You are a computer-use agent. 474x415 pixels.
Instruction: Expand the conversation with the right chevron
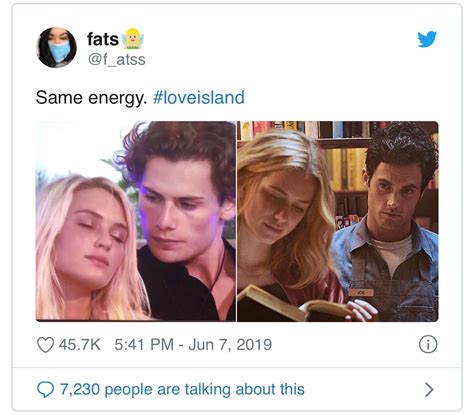click(429, 389)
